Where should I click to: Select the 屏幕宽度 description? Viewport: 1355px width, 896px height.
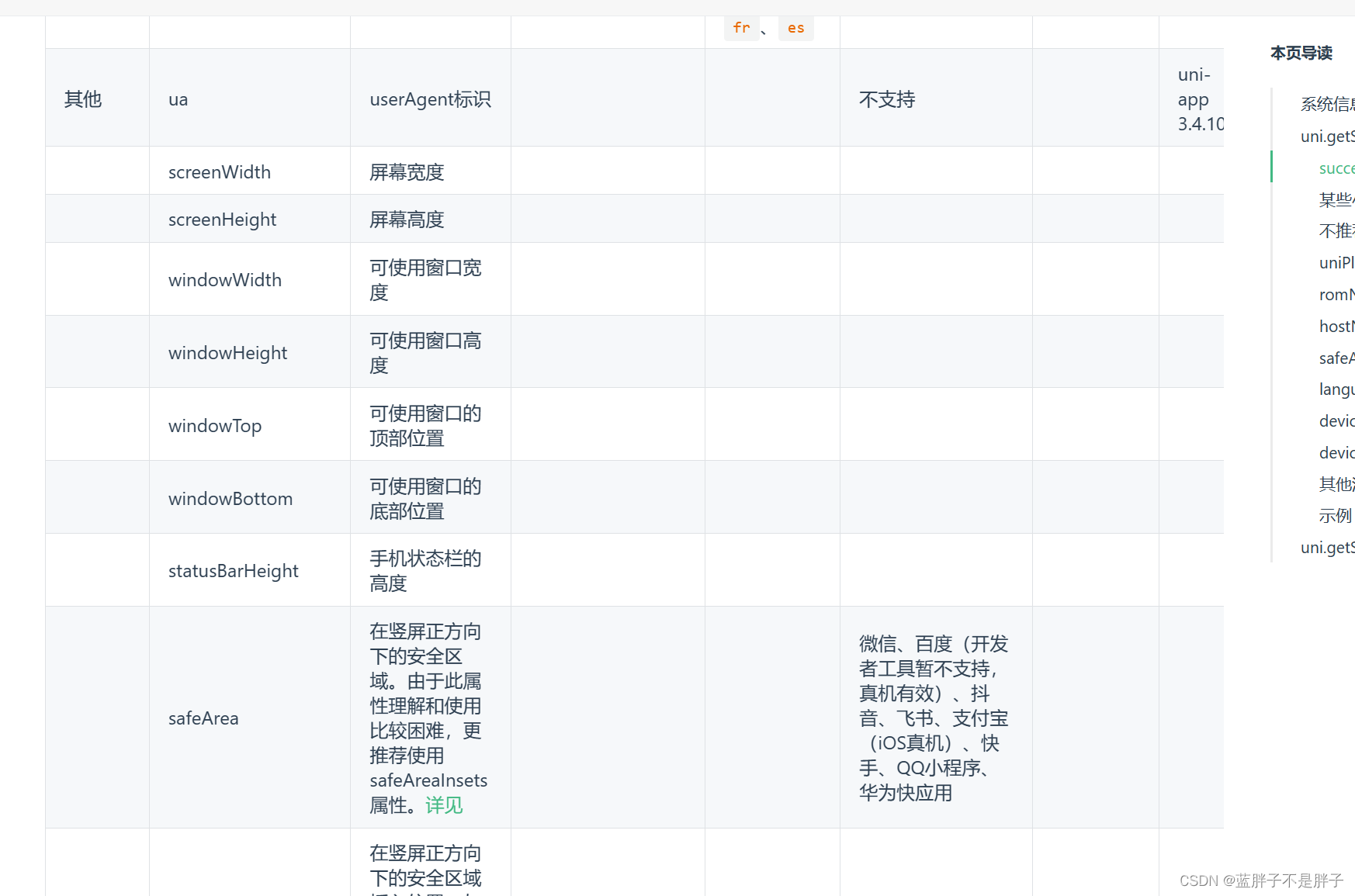coord(407,171)
